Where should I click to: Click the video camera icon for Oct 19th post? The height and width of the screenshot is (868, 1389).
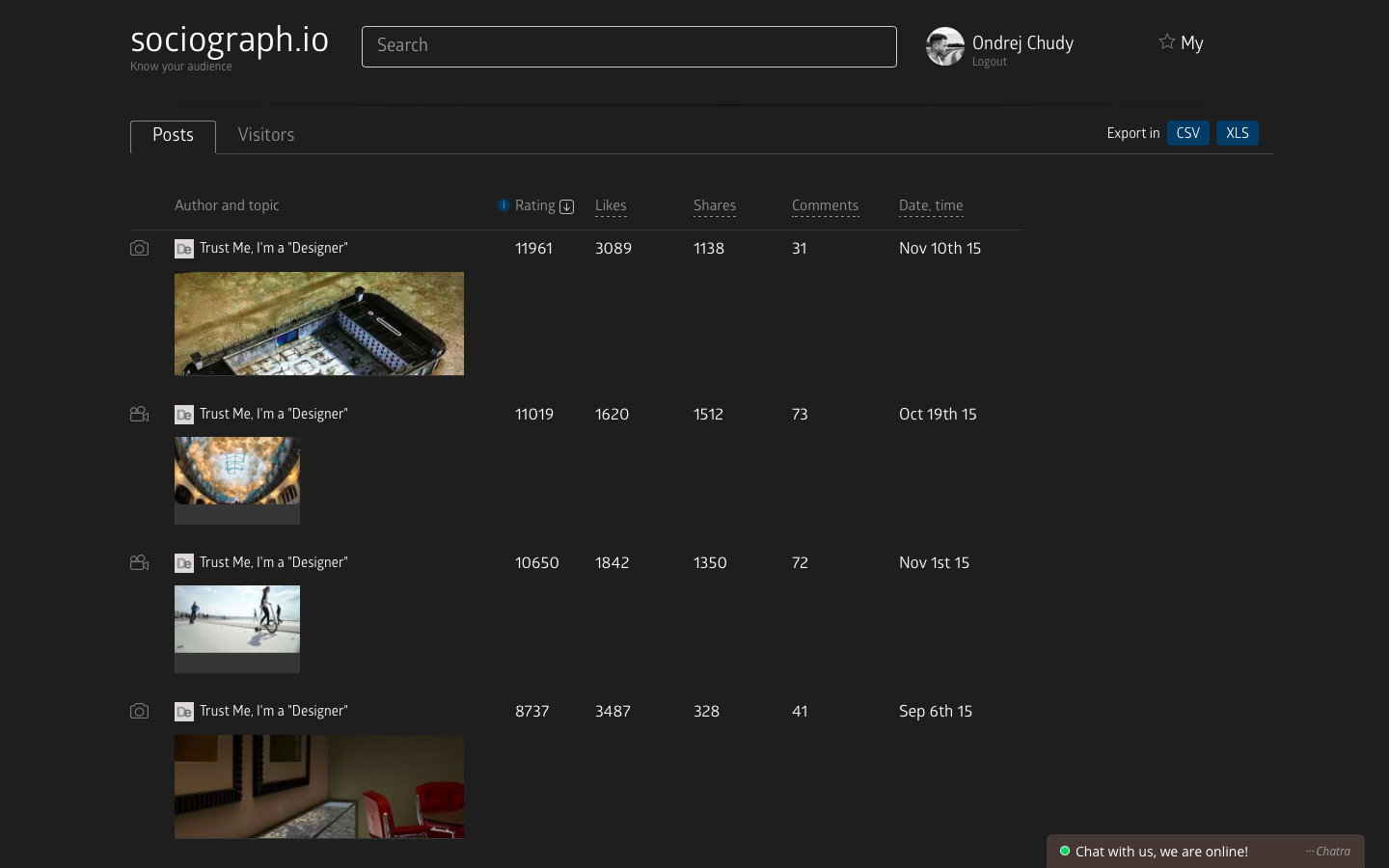click(x=139, y=414)
